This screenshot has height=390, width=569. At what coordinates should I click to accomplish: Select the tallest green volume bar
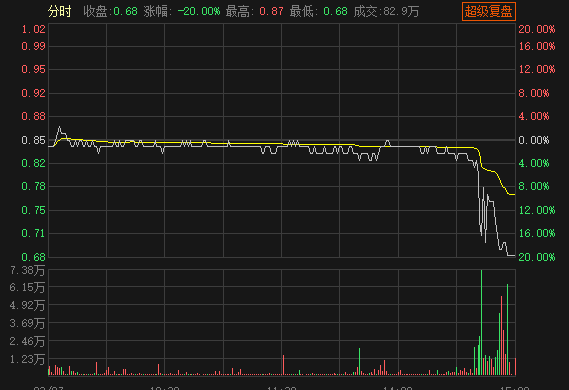[482, 322]
